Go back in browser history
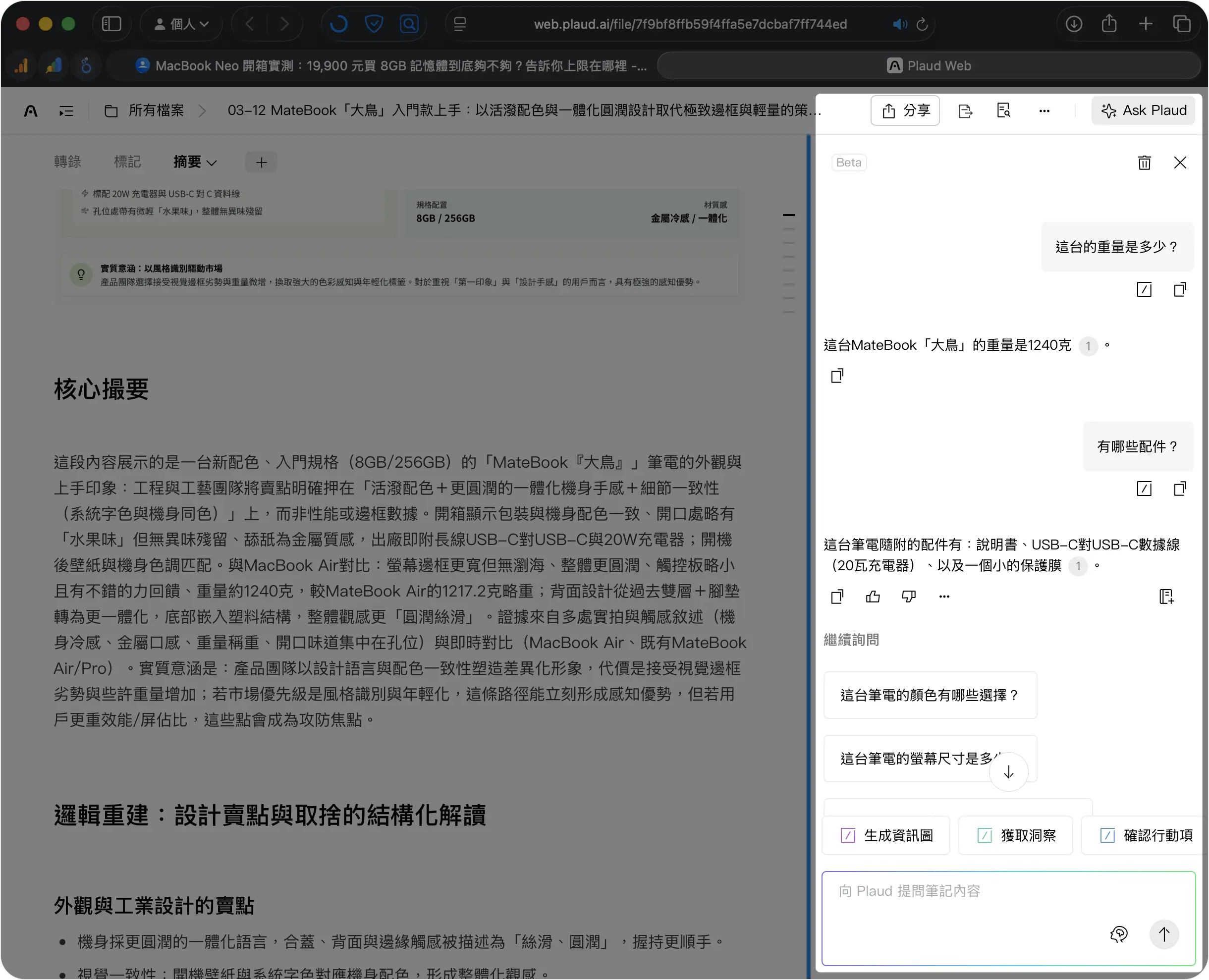The width and height of the screenshot is (1209, 980). click(249, 24)
